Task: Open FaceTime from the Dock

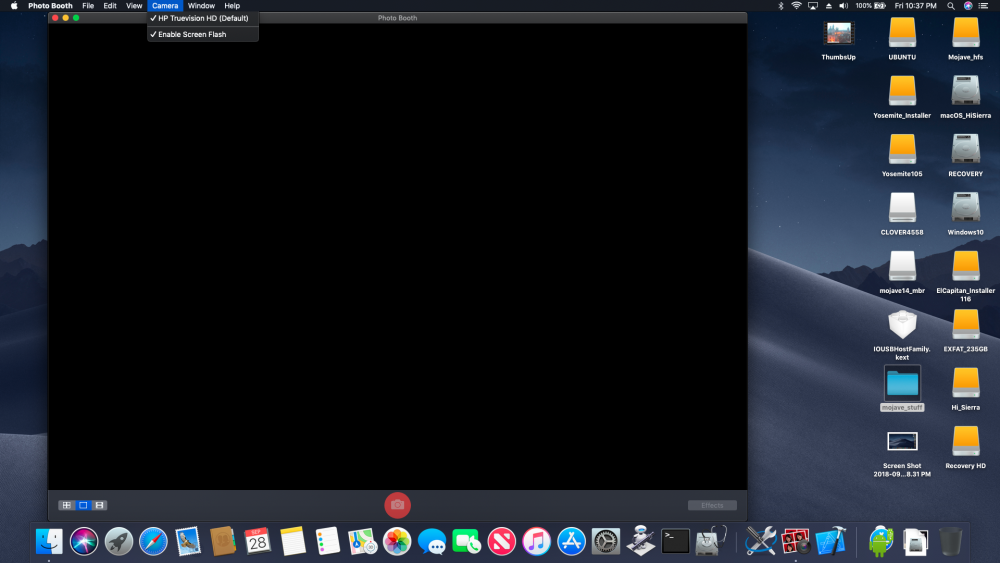Action: [467, 541]
